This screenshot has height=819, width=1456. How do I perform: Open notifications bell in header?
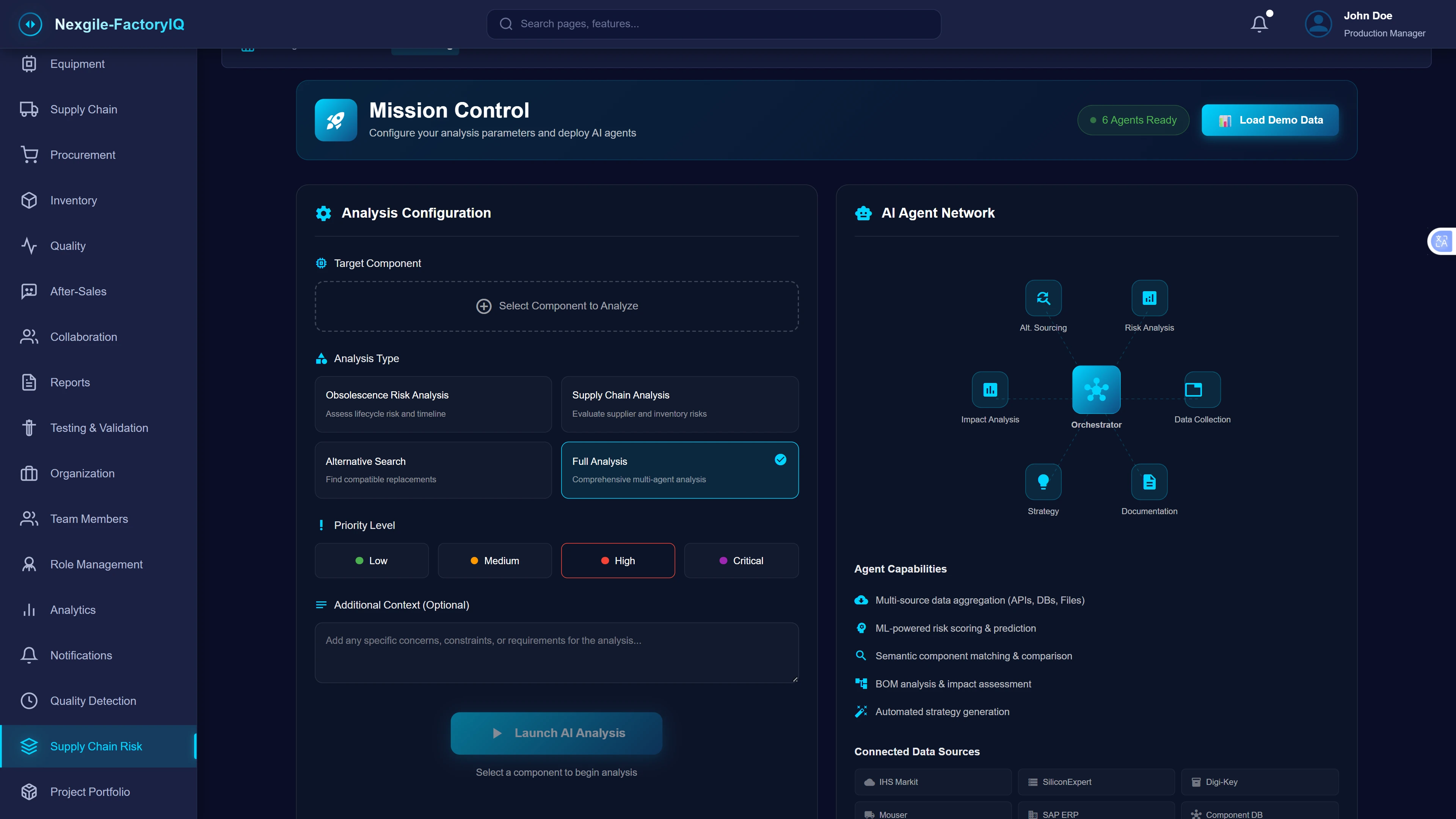(1259, 24)
